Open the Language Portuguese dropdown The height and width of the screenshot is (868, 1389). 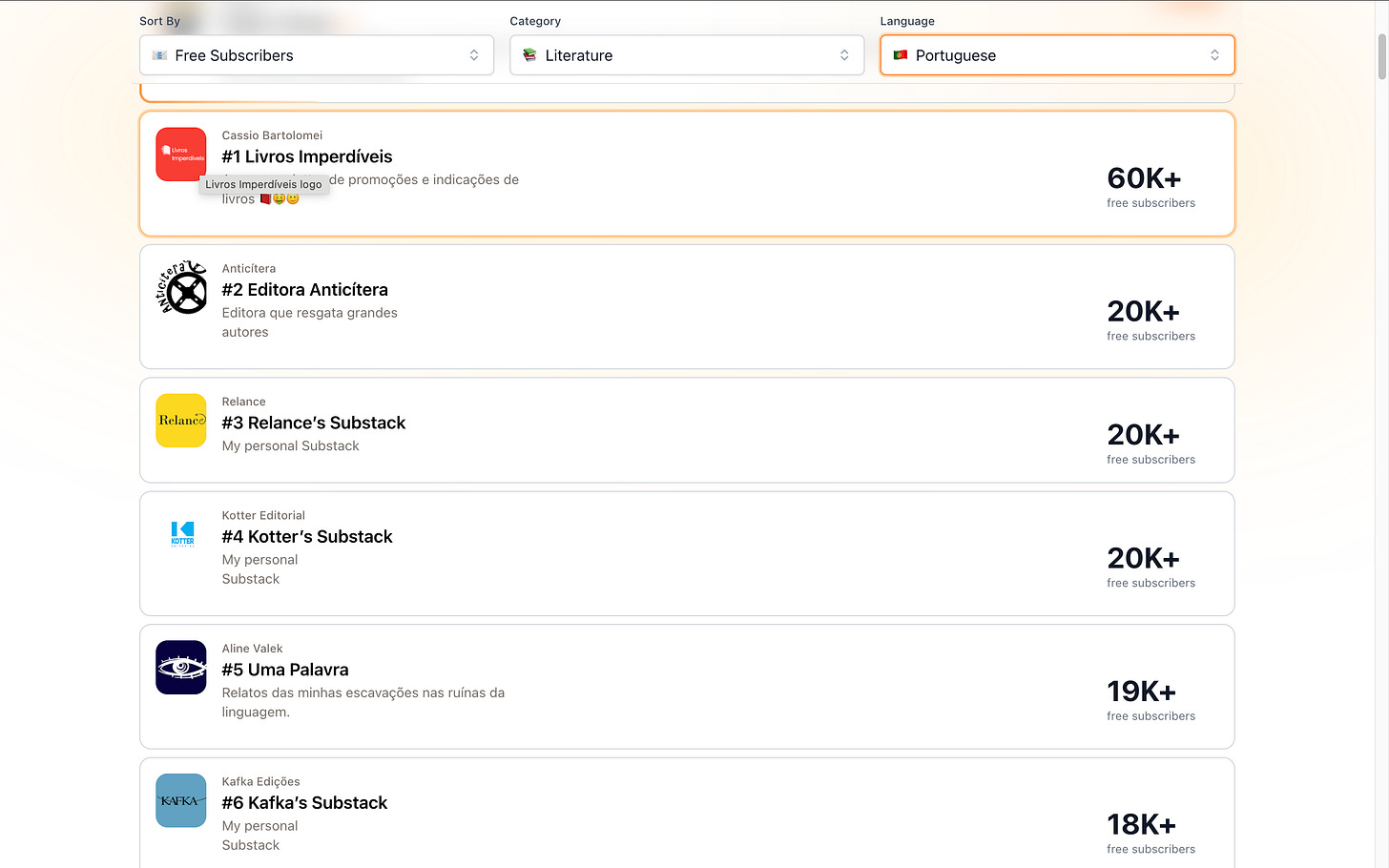point(1057,55)
